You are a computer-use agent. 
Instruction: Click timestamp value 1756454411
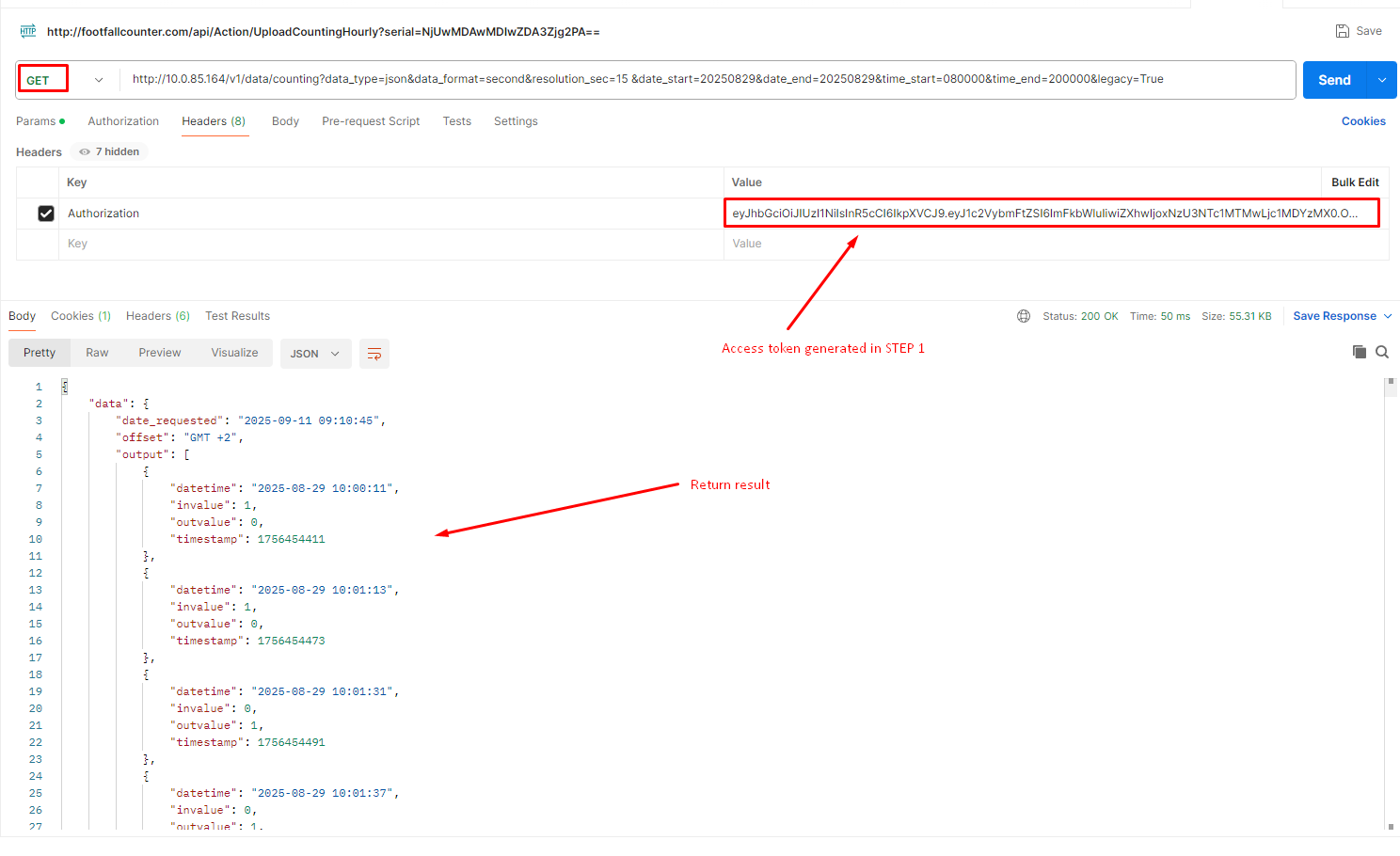coord(291,539)
